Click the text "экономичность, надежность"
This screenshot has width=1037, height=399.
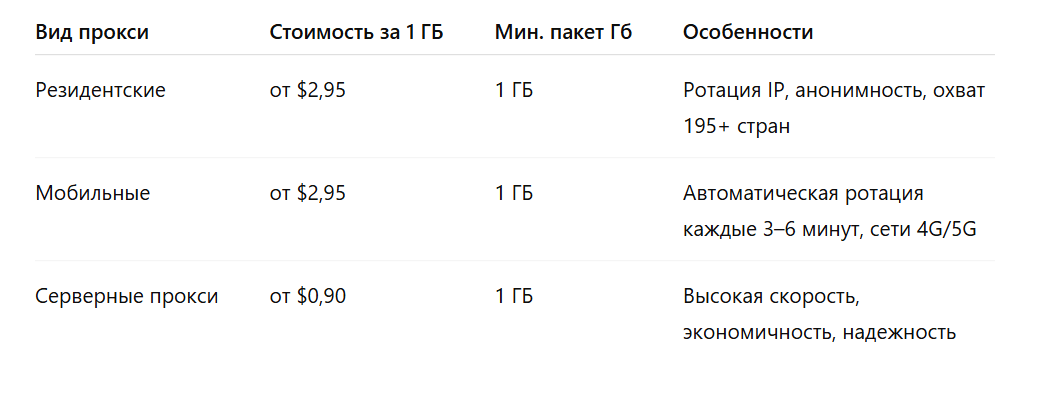(x=819, y=332)
